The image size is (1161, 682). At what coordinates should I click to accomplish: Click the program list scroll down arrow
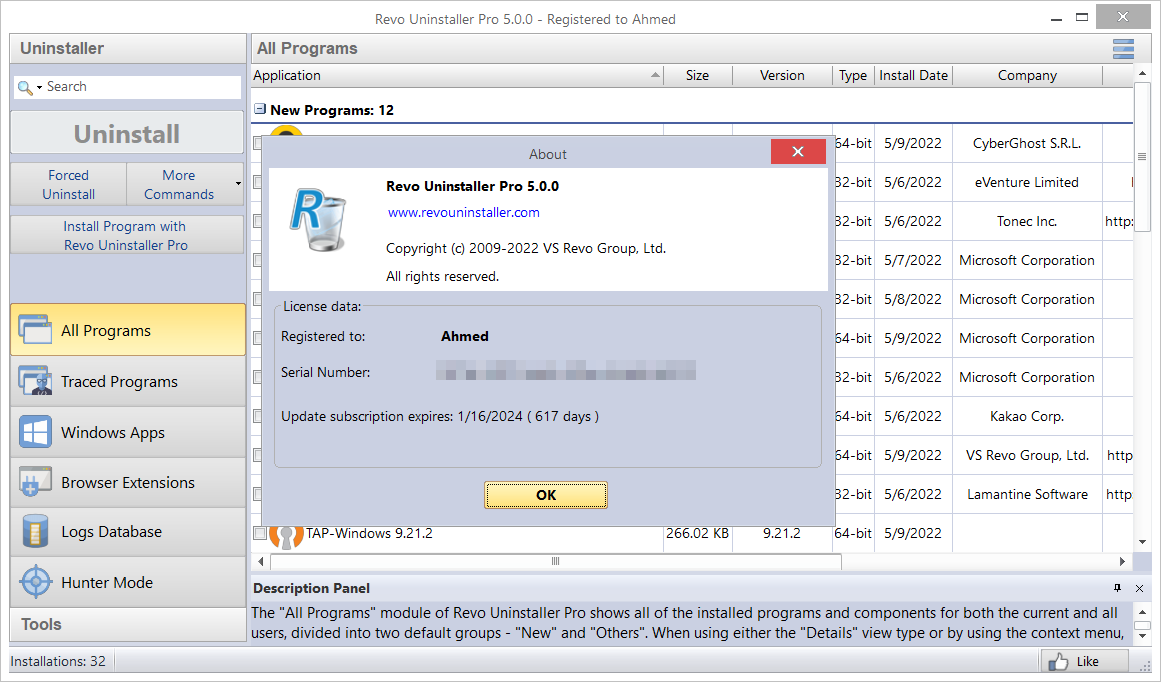(x=1142, y=542)
